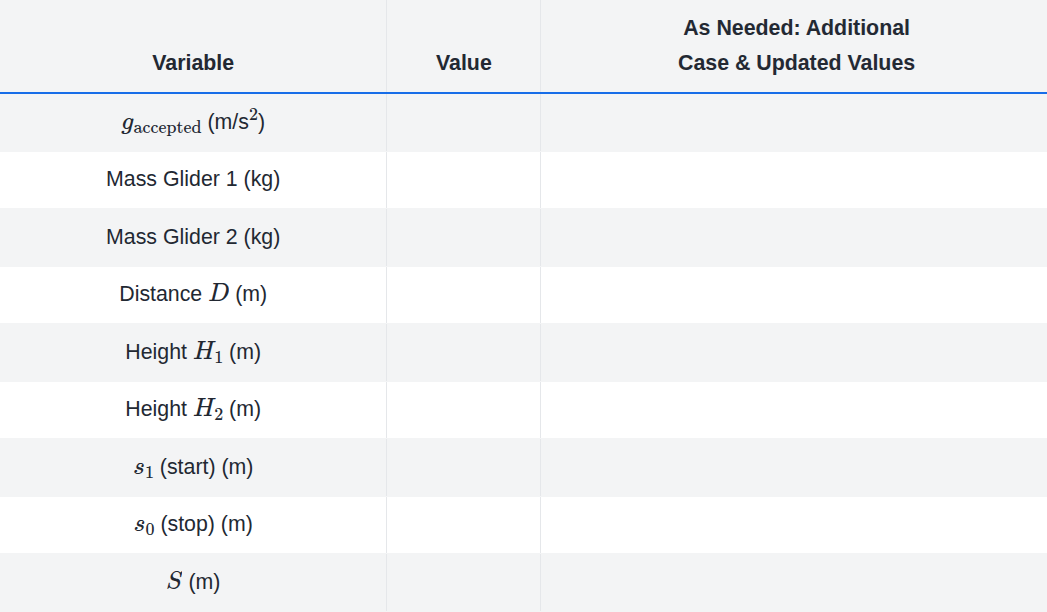The image size is (1047, 612).
Task: Select the Mass Glider 1 Value cell
Action: click(x=463, y=180)
